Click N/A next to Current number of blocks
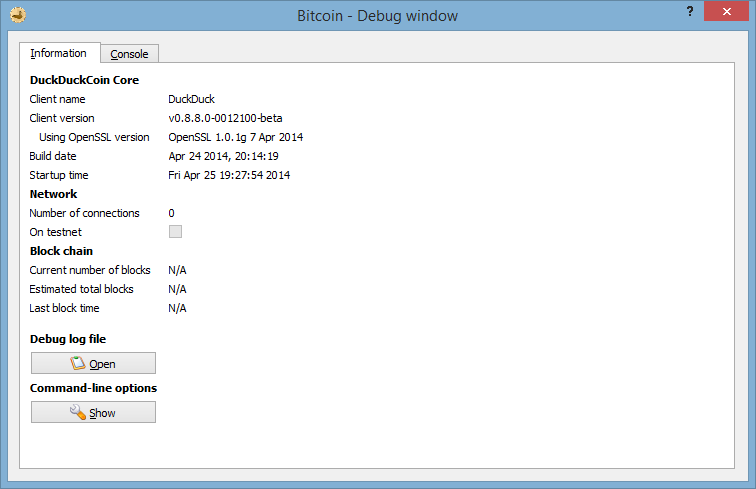Viewport: 756px width, 489px height. coord(177,270)
